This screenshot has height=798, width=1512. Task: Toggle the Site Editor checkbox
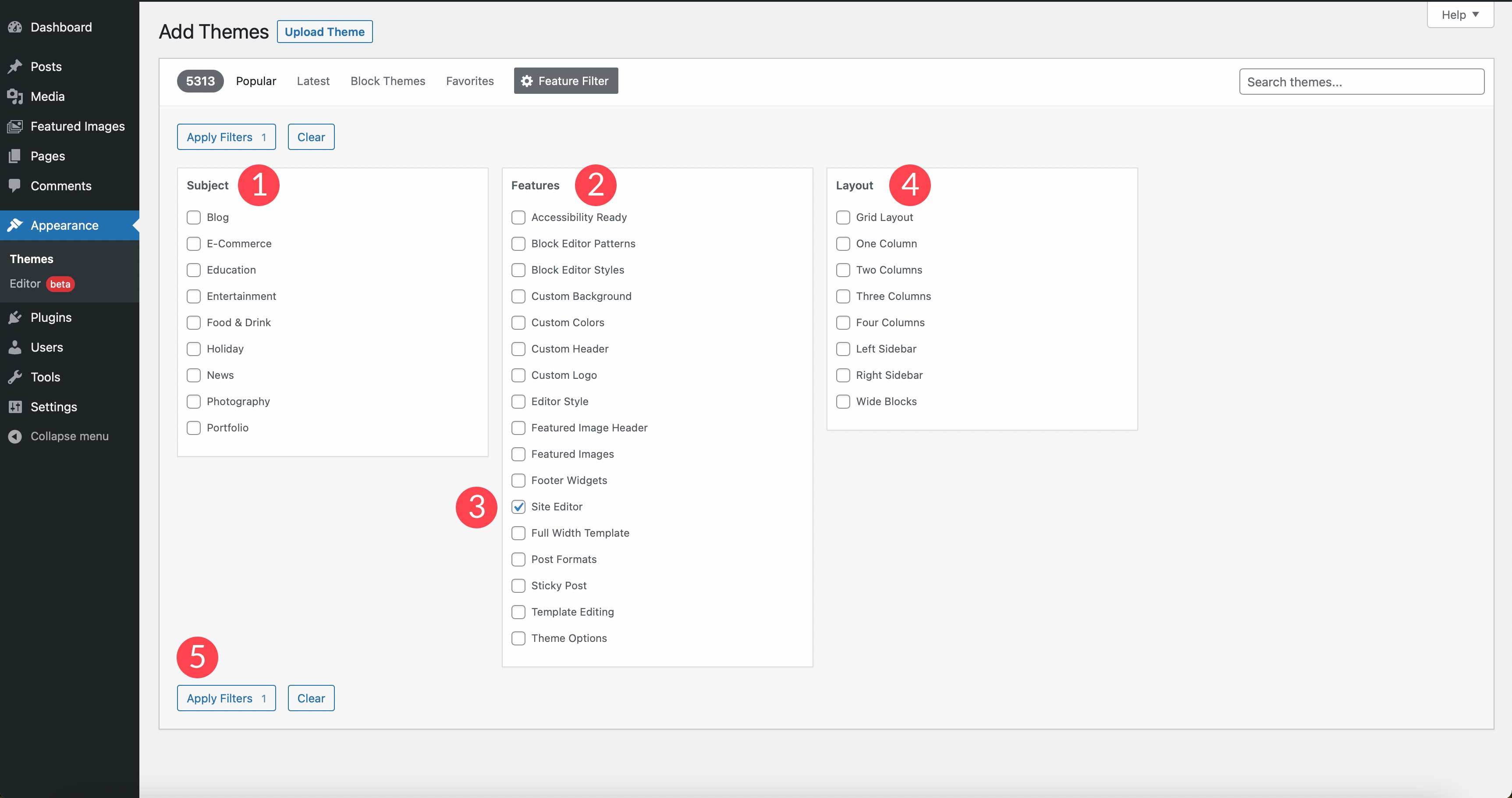(518, 506)
